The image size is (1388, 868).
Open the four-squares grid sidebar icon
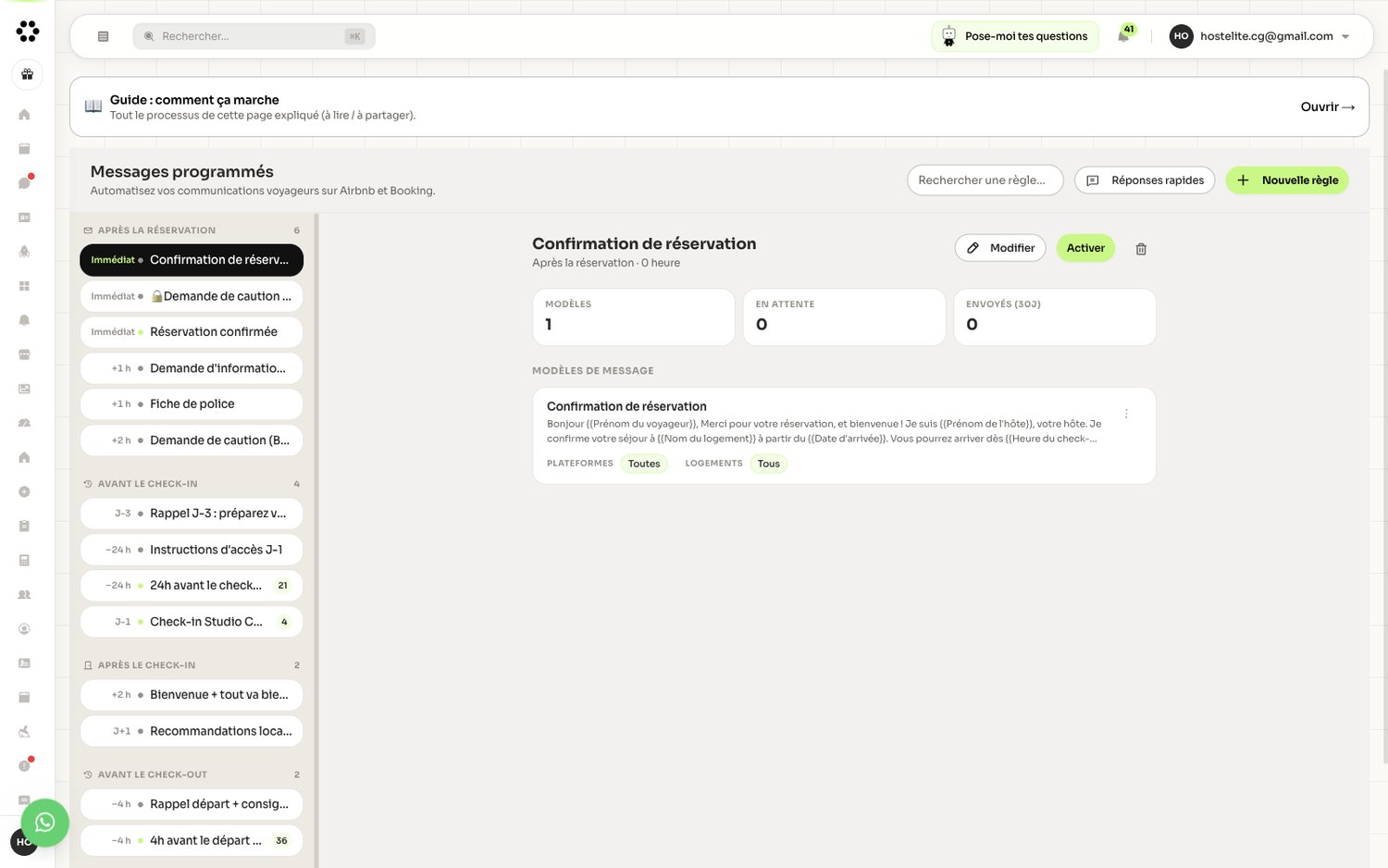coord(25,286)
